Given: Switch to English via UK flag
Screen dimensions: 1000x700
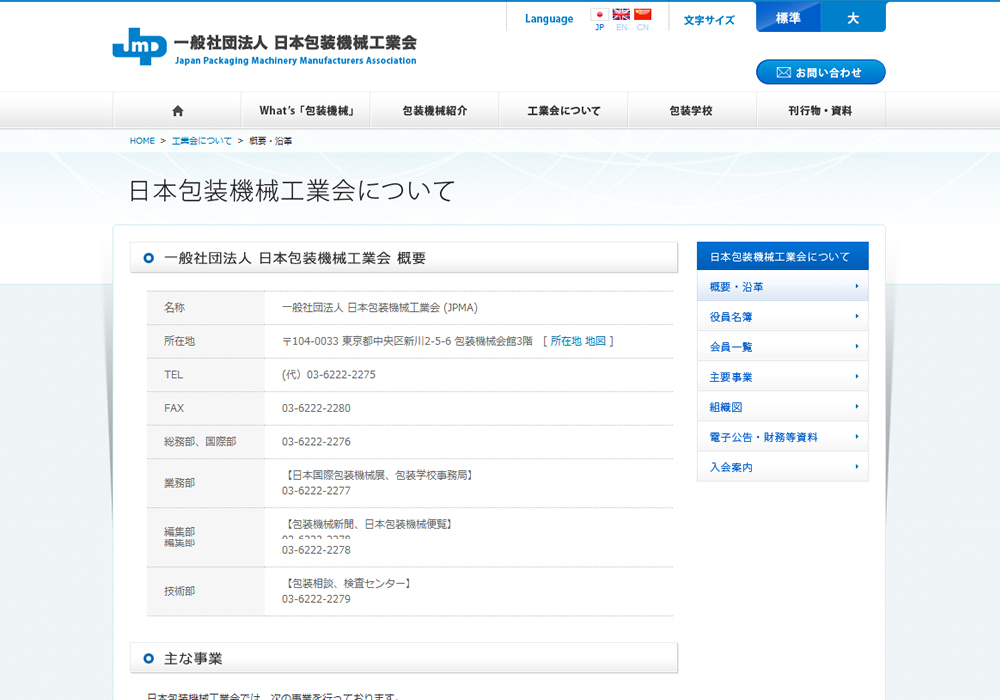Looking at the screenshot, I should [x=621, y=15].
